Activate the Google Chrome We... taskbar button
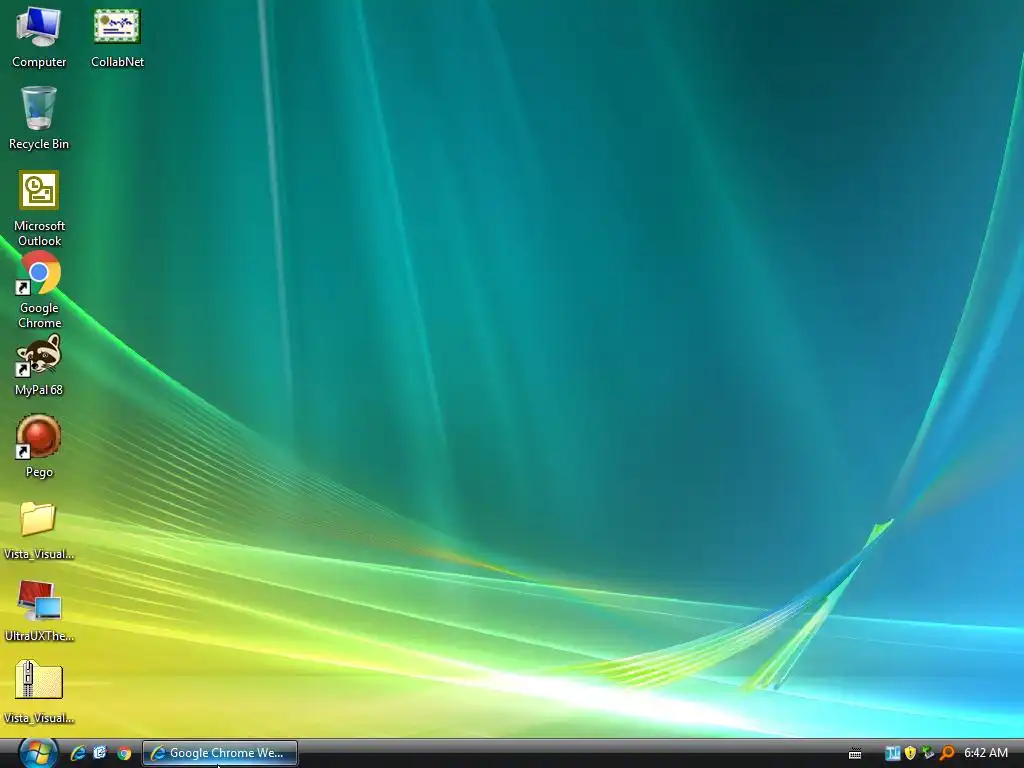 coord(220,753)
